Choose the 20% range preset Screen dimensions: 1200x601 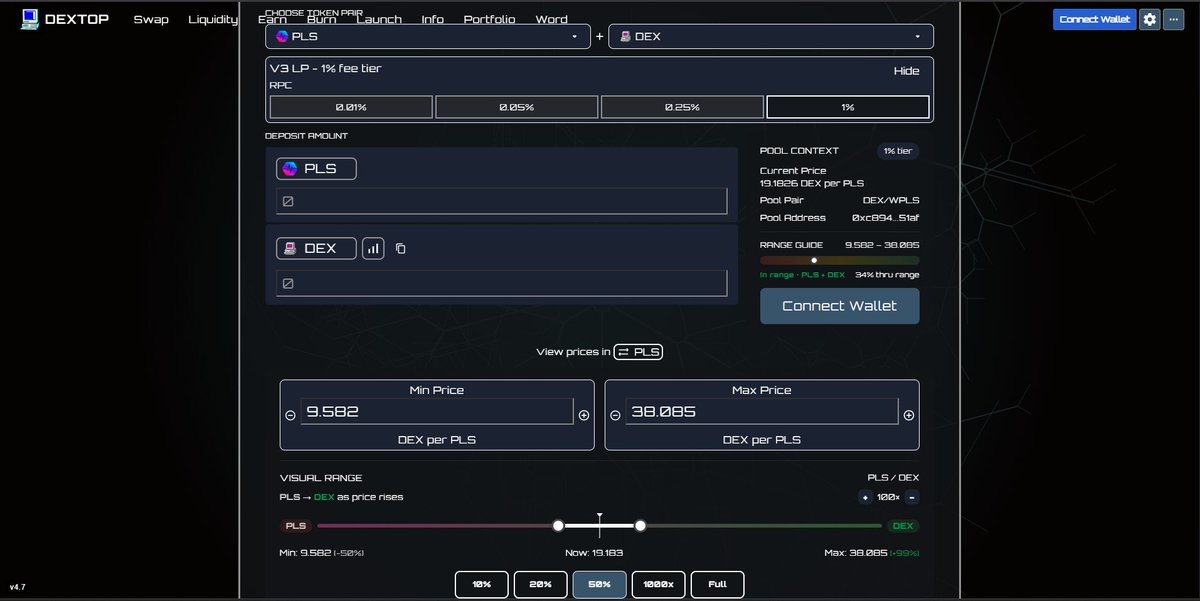pos(541,584)
